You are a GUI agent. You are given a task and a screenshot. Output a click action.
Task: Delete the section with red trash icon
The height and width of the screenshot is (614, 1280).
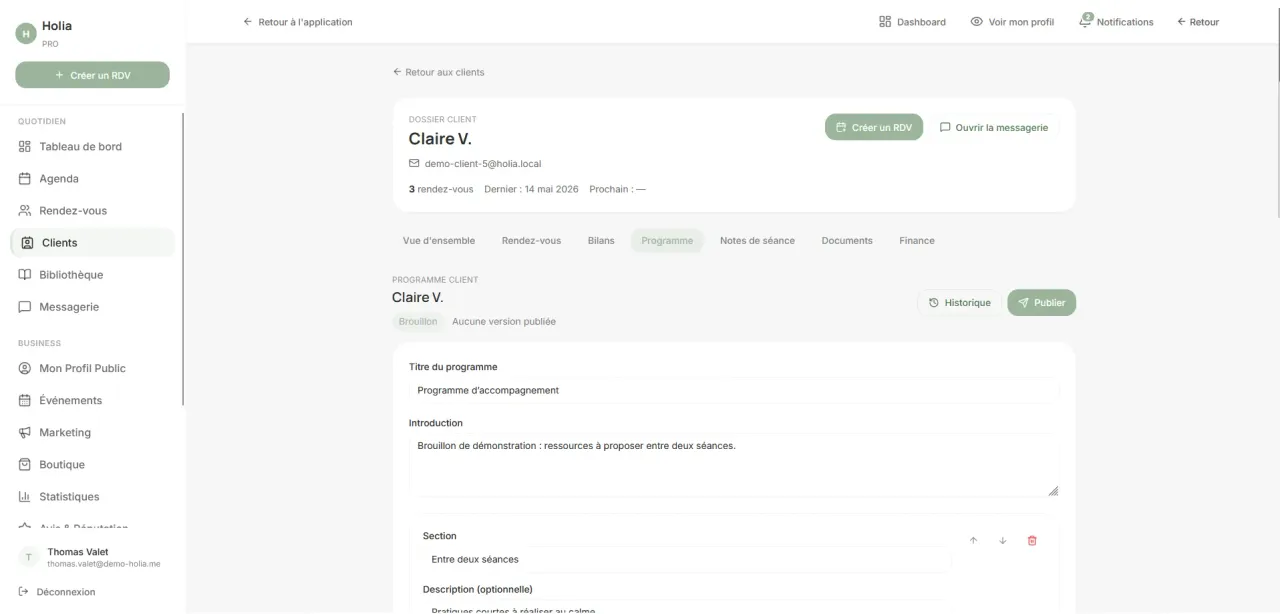(x=1032, y=541)
